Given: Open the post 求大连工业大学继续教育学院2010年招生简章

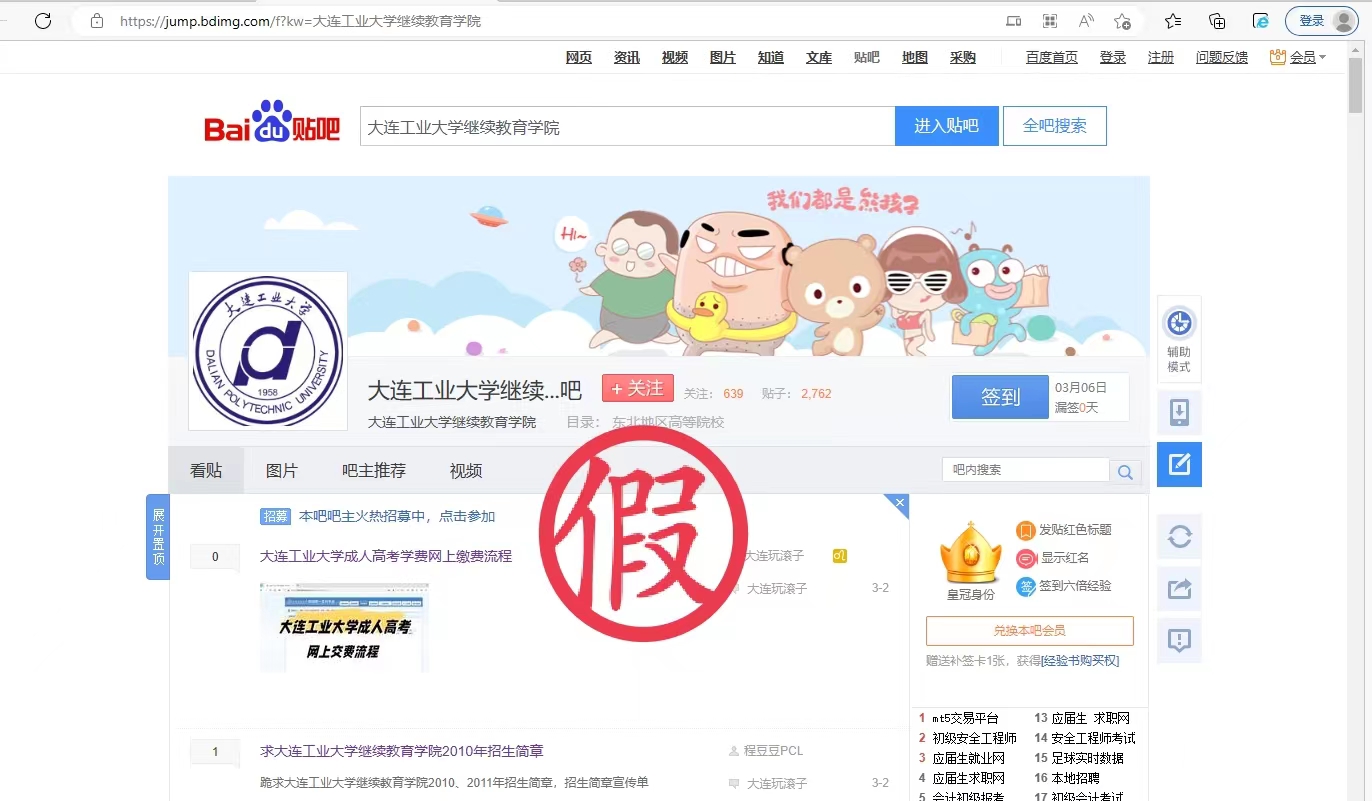Looking at the screenshot, I should pyautogui.click(x=402, y=751).
